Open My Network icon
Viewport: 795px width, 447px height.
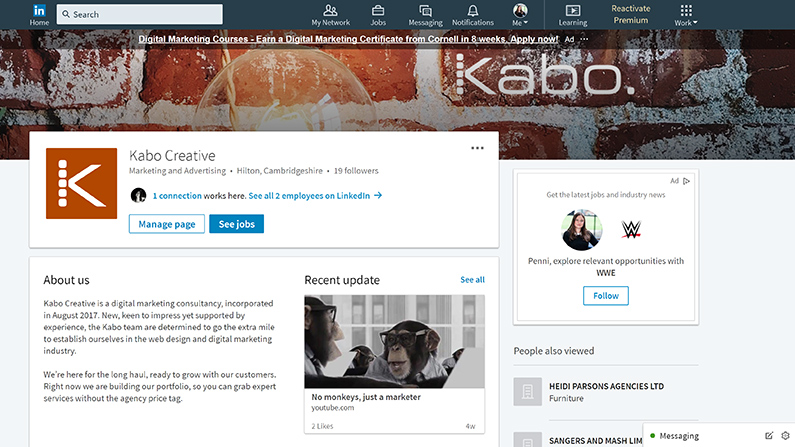click(331, 11)
